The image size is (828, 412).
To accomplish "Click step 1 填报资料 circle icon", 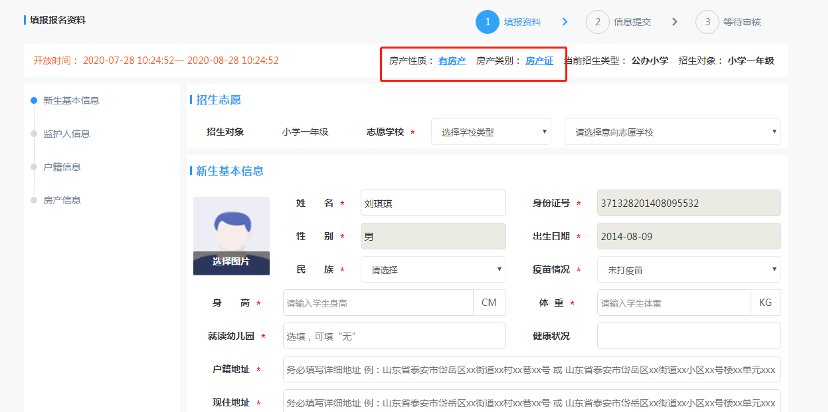I will [x=487, y=20].
